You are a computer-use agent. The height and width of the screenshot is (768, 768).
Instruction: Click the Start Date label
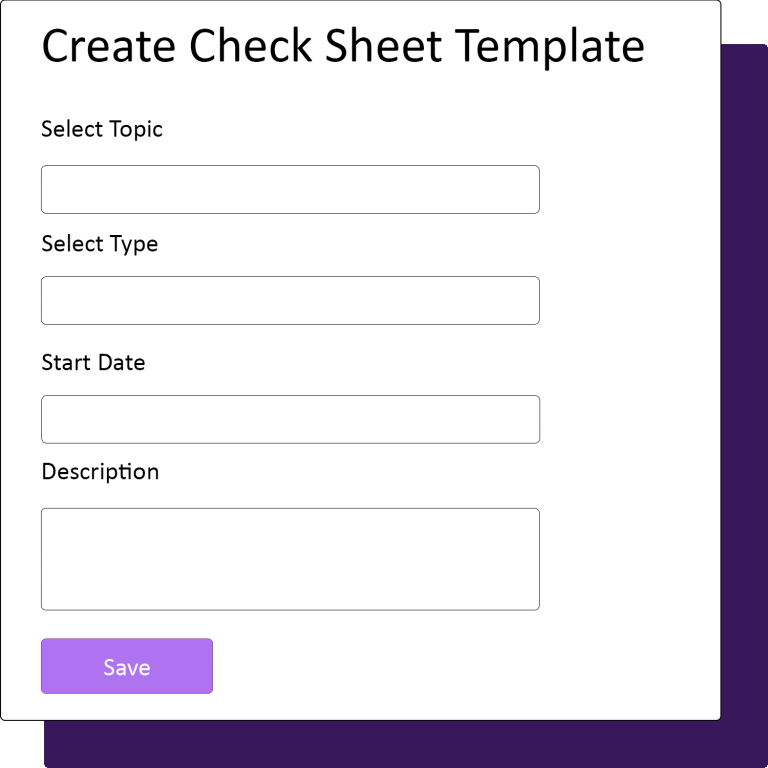pyautogui.click(x=93, y=362)
